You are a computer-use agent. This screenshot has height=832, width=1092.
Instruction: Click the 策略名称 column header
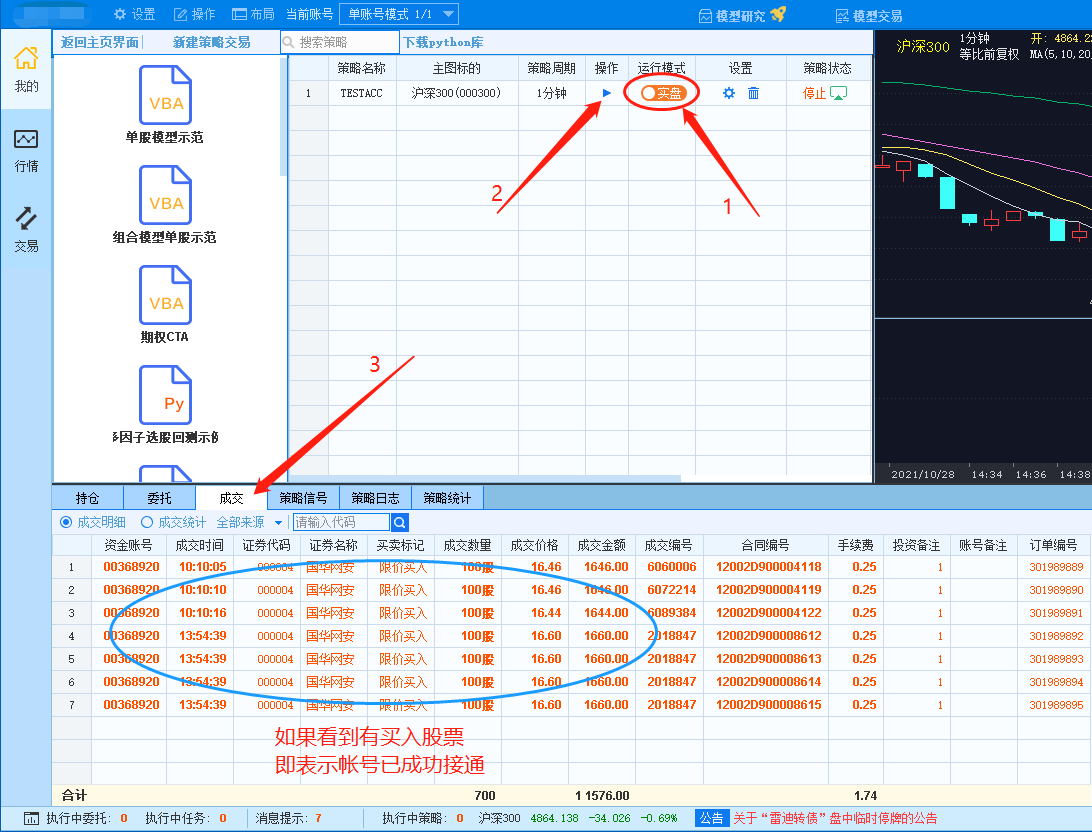(x=361, y=68)
